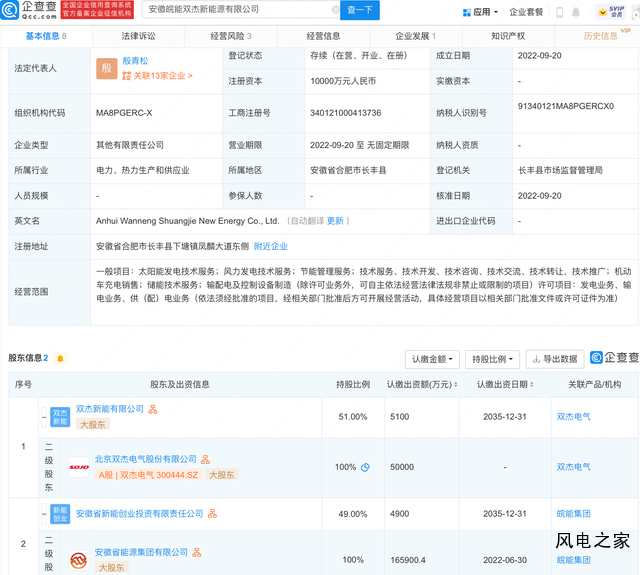Click the 安徽省能源集团 logo thumbnail

[x=79, y=560]
